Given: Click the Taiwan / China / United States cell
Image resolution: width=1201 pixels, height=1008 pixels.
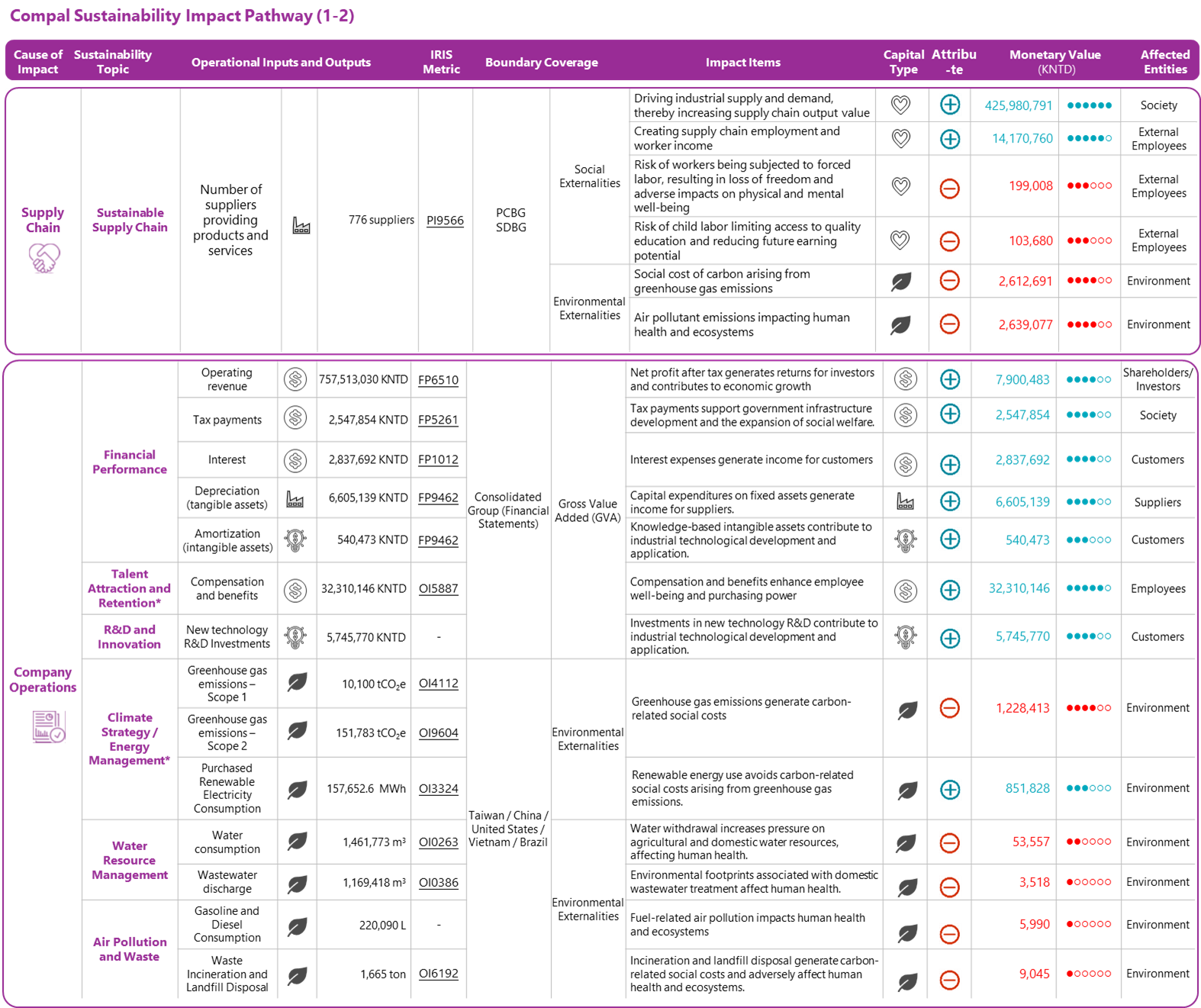Looking at the screenshot, I should point(508,829).
